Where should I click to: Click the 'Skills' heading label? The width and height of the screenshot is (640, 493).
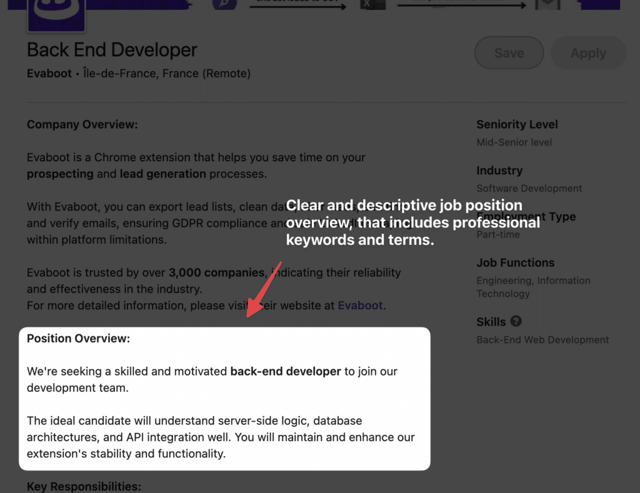[x=491, y=322]
